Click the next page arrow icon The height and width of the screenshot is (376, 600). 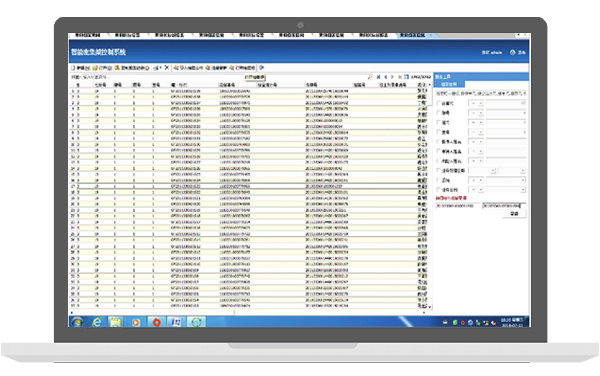392,77
